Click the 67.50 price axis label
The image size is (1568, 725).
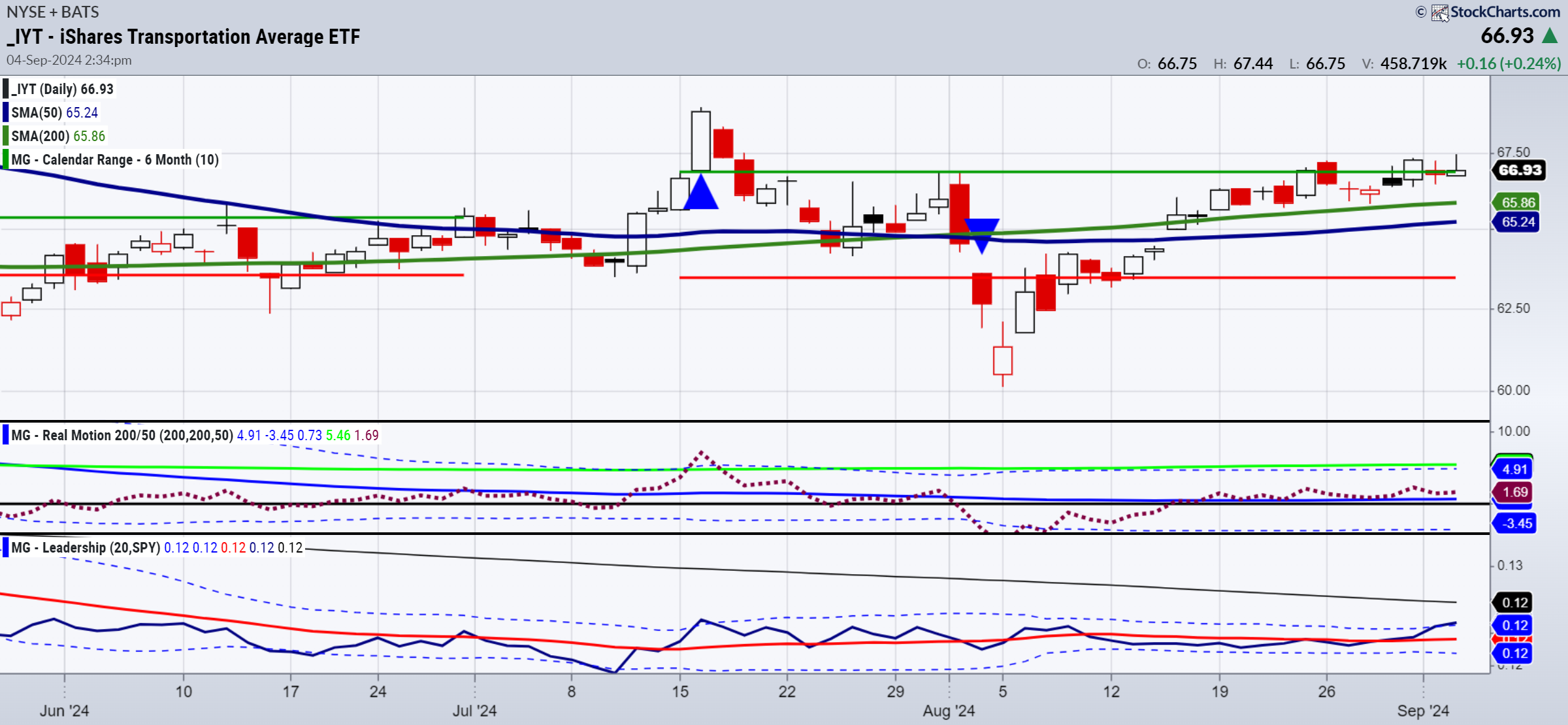[x=1513, y=152]
